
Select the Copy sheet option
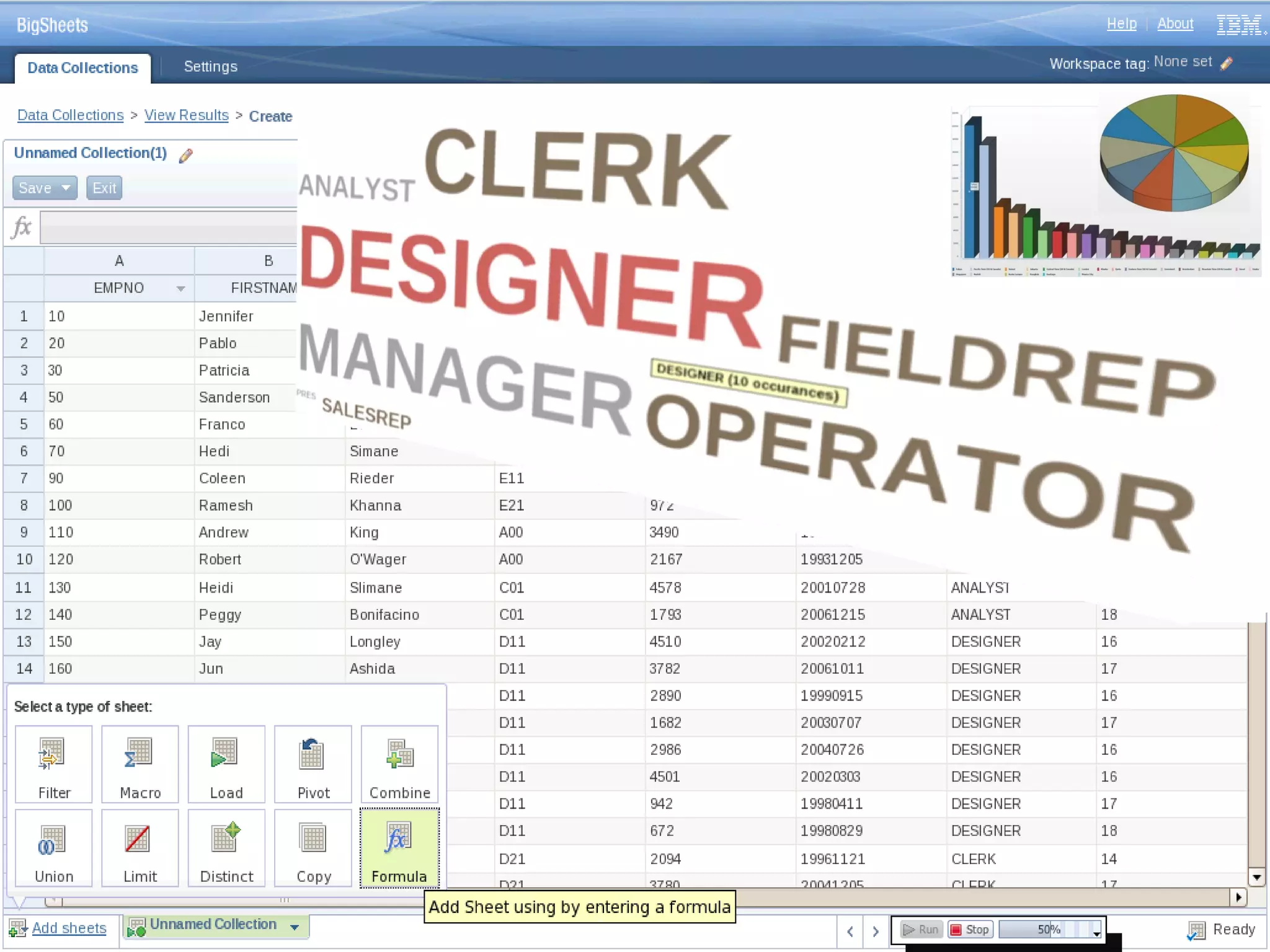click(313, 848)
